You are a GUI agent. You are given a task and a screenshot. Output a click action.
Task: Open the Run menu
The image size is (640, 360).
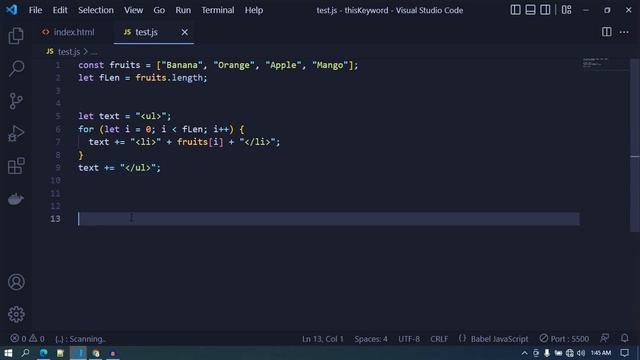coord(183,10)
